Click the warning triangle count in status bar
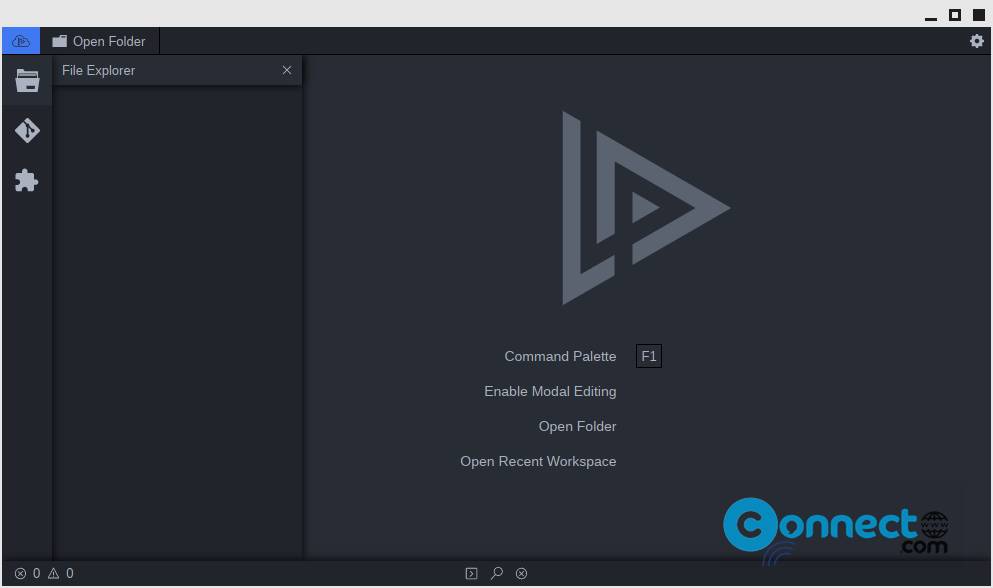 pos(61,573)
